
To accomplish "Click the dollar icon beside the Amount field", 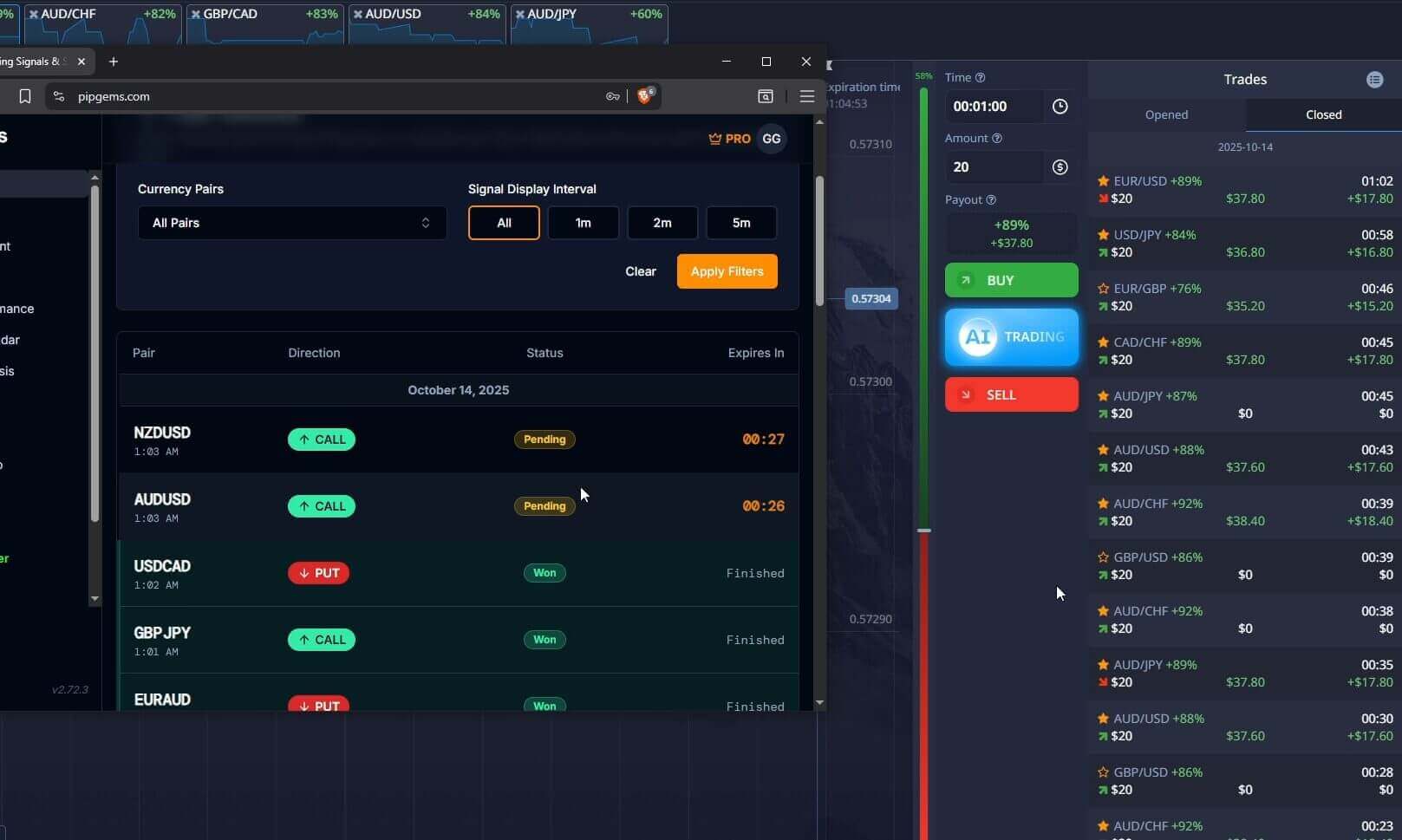I will click(x=1060, y=166).
